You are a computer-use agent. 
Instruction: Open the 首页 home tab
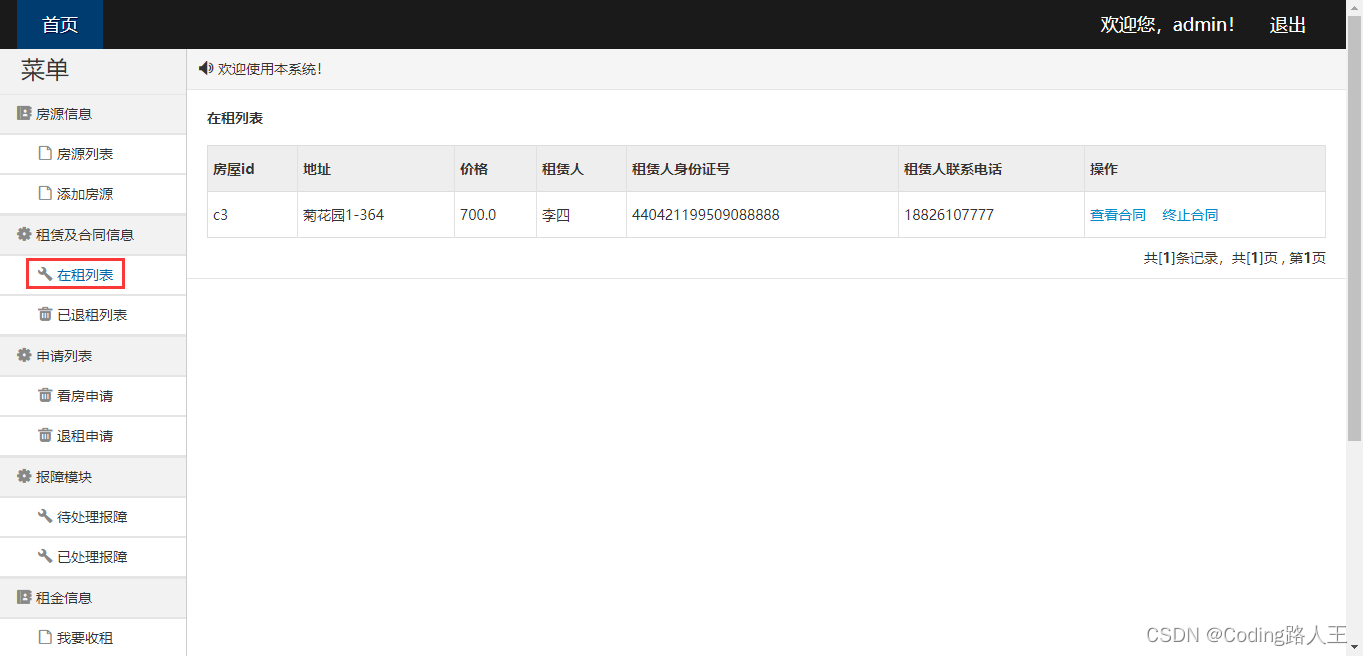[60, 24]
